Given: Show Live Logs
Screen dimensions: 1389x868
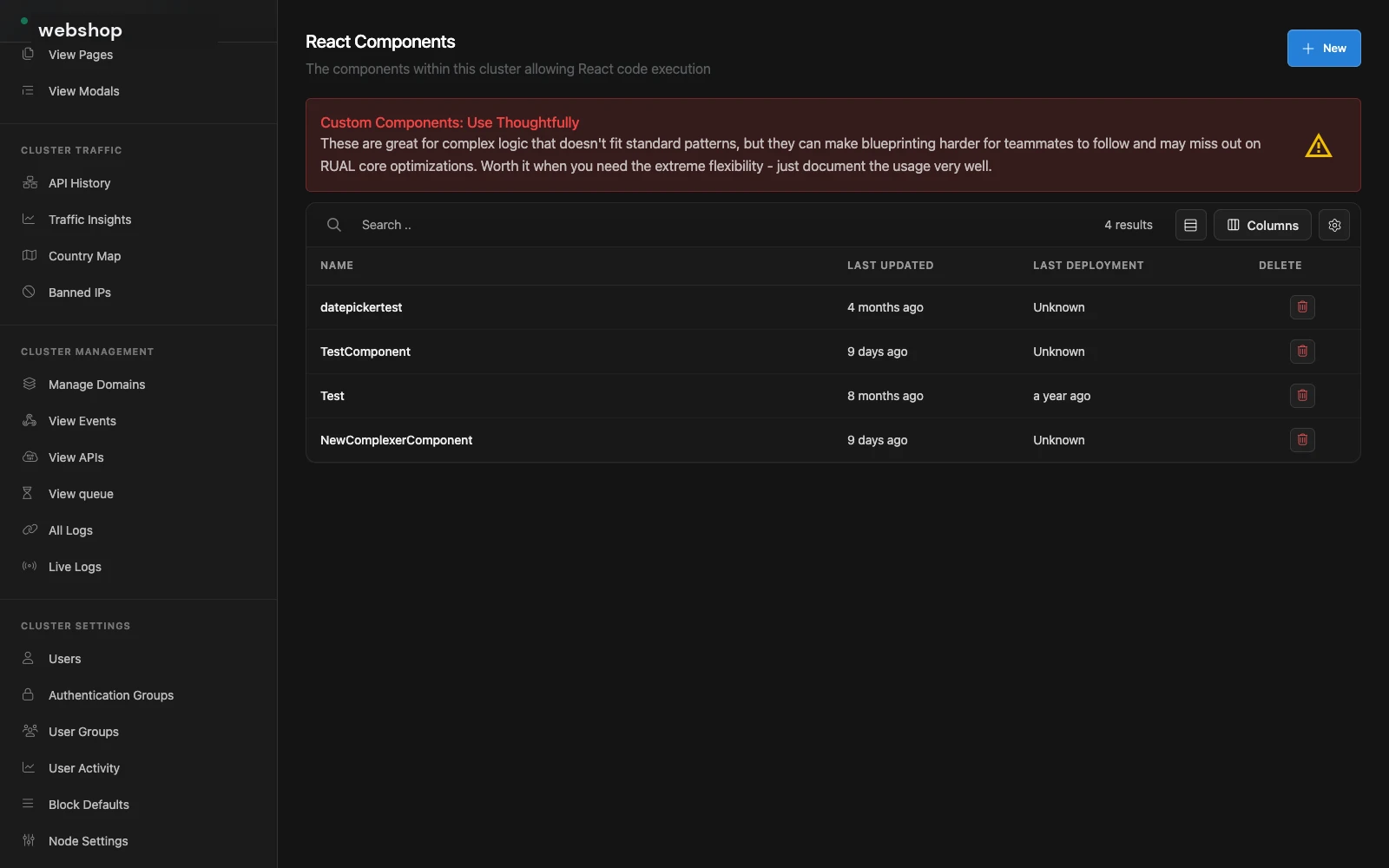Looking at the screenshot, I should coord(75,567).
